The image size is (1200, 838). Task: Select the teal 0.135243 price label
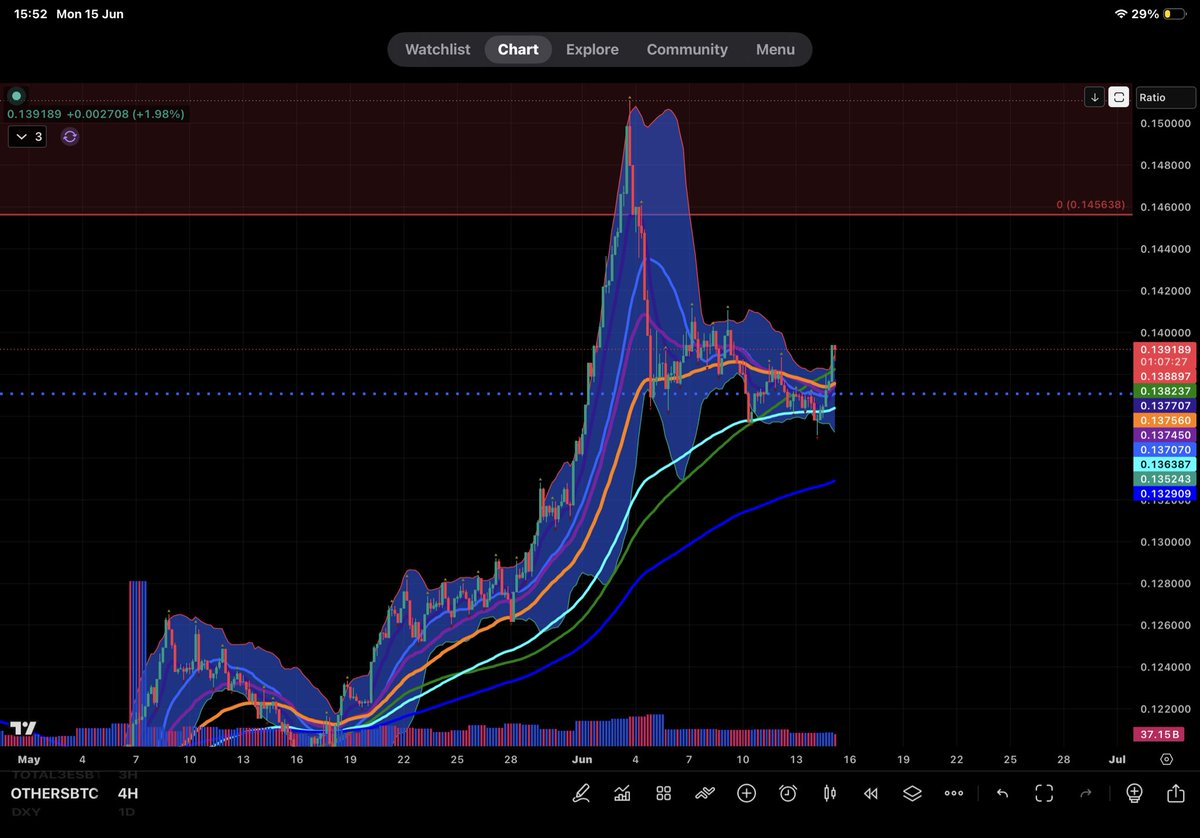tap(1163, 479)
